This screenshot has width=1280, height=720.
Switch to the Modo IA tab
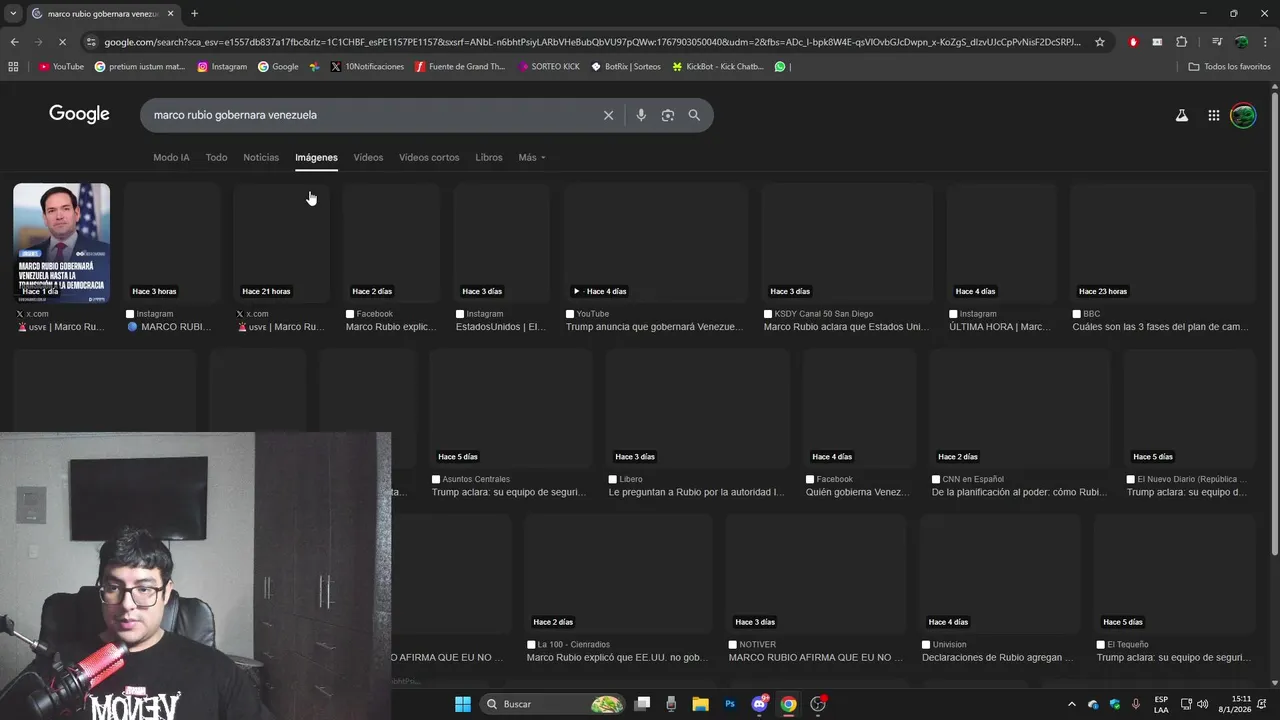(171, 157)
